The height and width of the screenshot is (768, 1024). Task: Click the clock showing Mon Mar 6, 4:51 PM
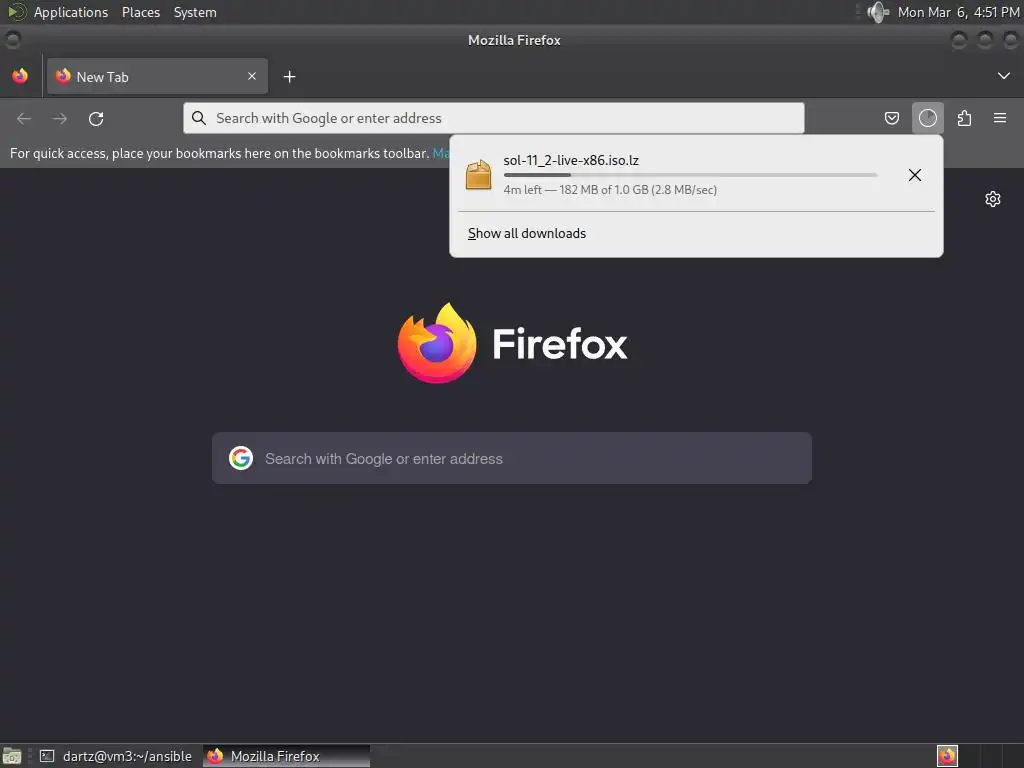coord(958,12)
